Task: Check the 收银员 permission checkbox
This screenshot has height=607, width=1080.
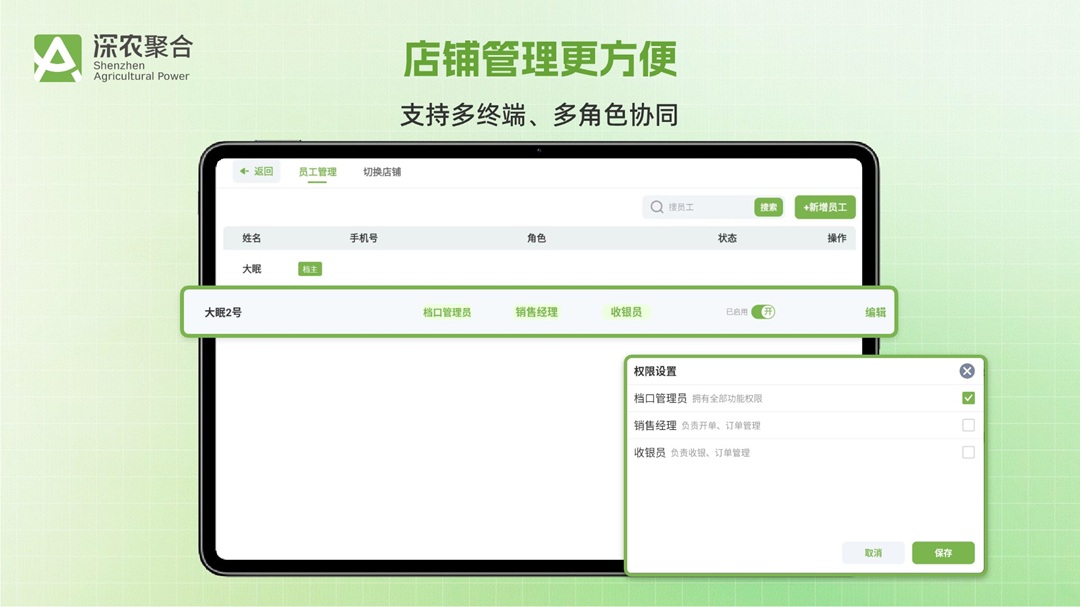Action: (x=968, y=452)
